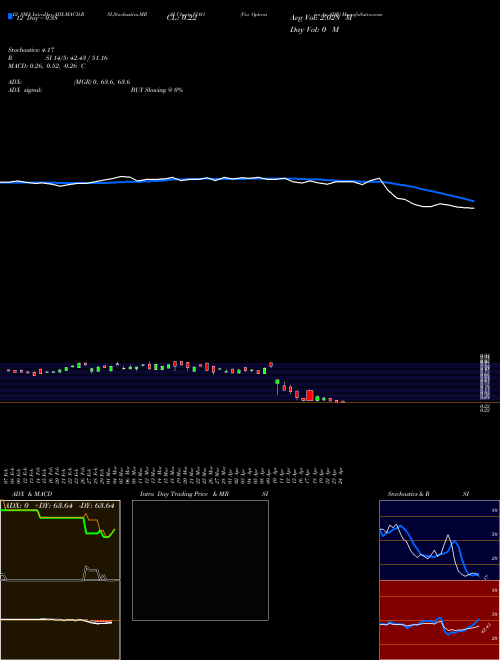Select the 'ADX: 0 +DY: 63.64 -DY: 63.64' readout
Screen dimensions: 500x660
[x=59, y=506]
